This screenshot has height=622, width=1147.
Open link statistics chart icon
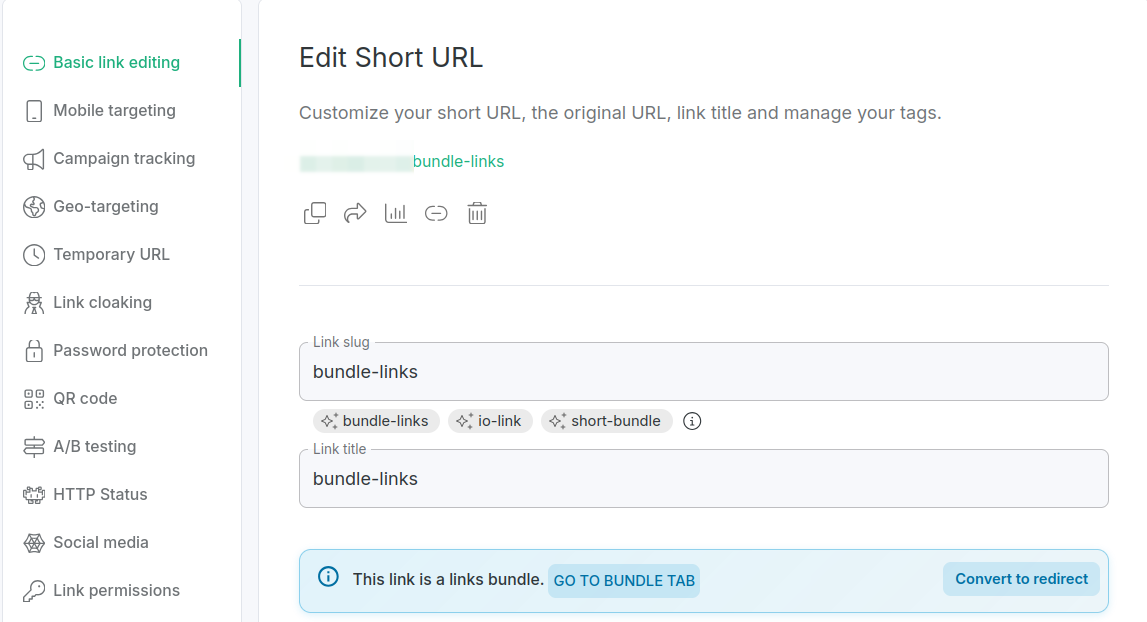396,213
